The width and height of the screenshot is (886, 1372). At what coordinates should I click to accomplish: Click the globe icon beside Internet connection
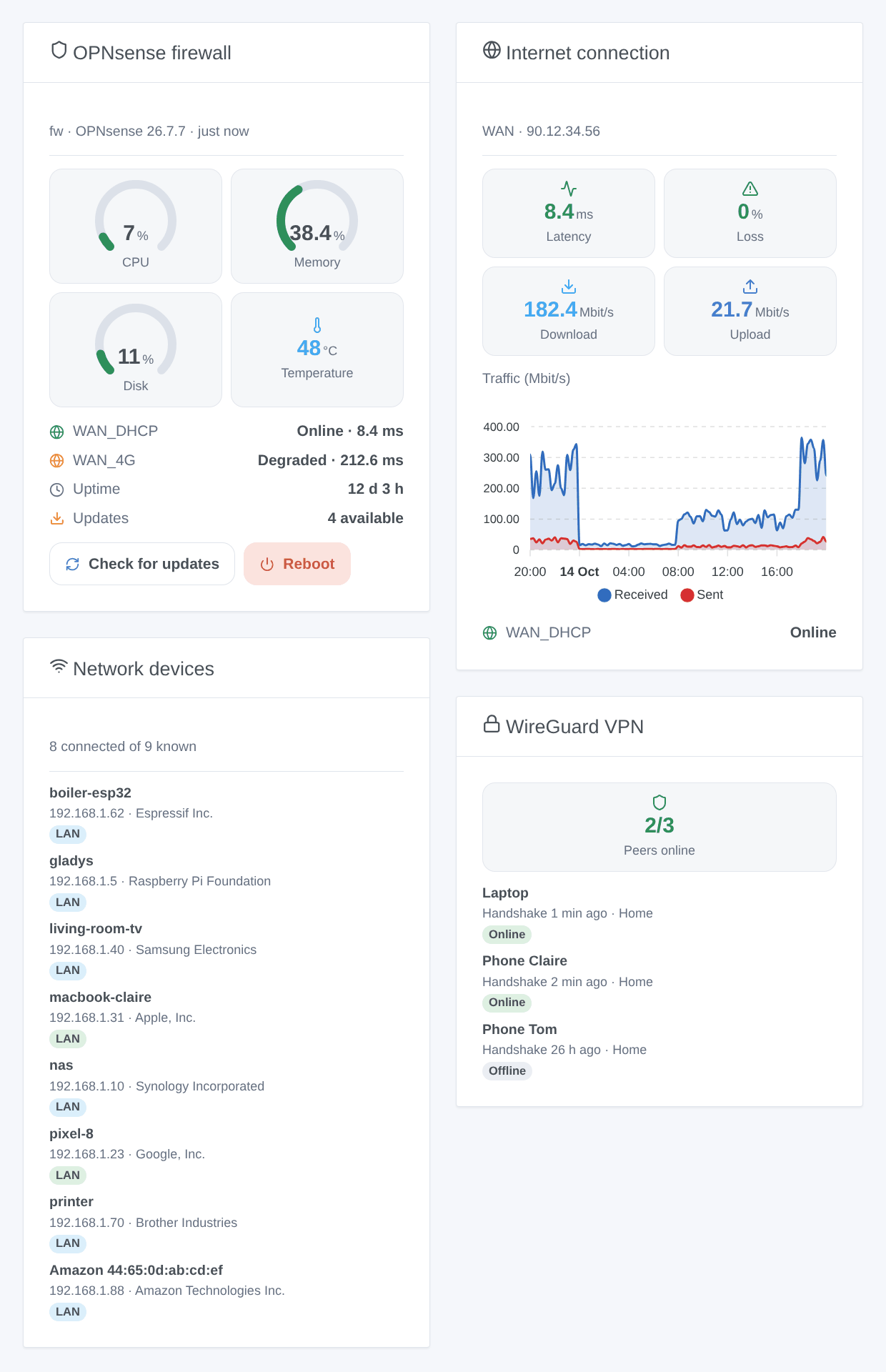click(x=492, y=50)
